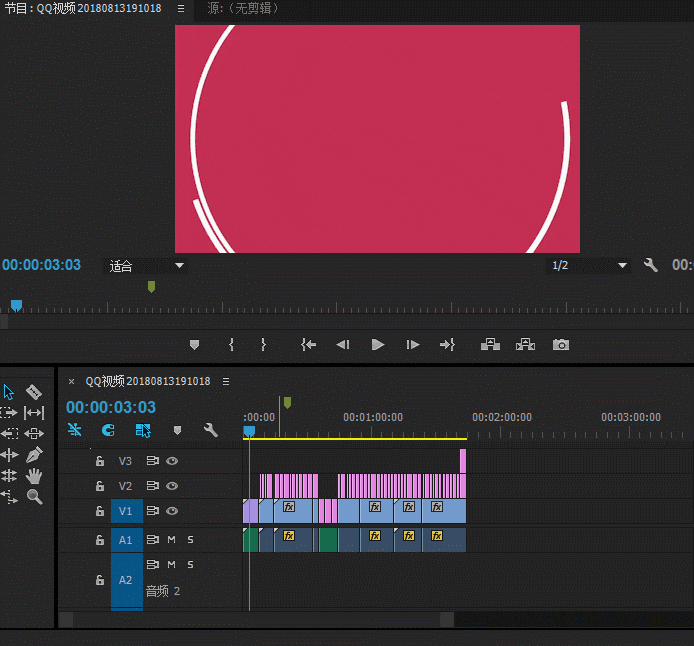Click the Export Frame camera icon
The image size is (694, 646).
561,345
